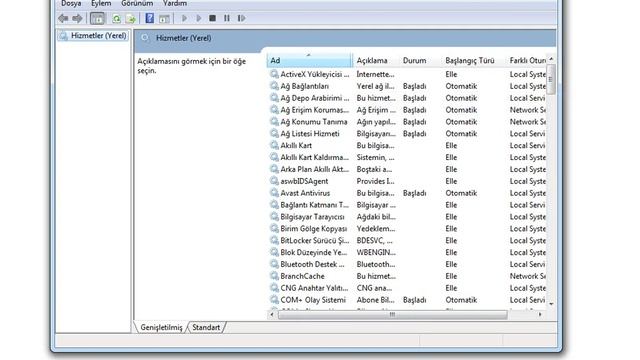Select the aswbIDSAgent service
The width and height of the screenshot is (640, 360).
click(x=304, y=181)
